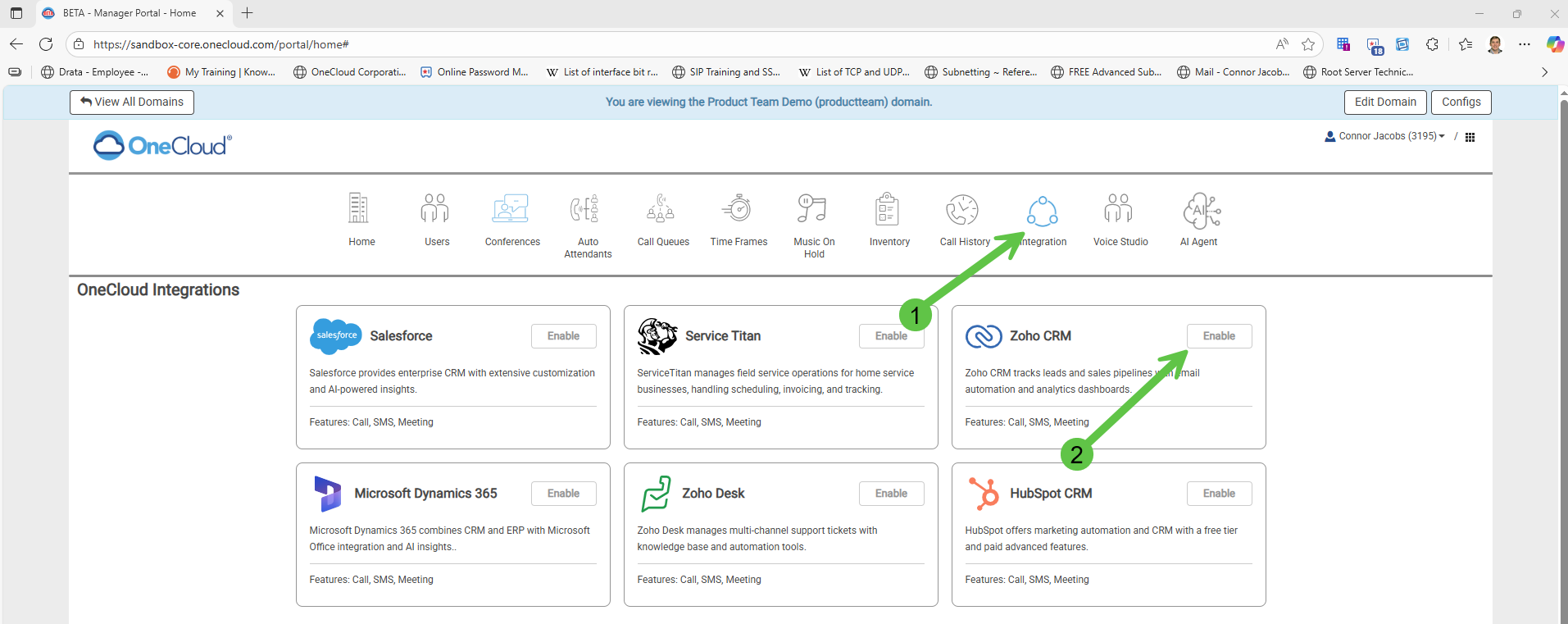The image size is (1568, 624).
Task: Enable the HubSpot CRM integration
Action: click(1219, 494)
